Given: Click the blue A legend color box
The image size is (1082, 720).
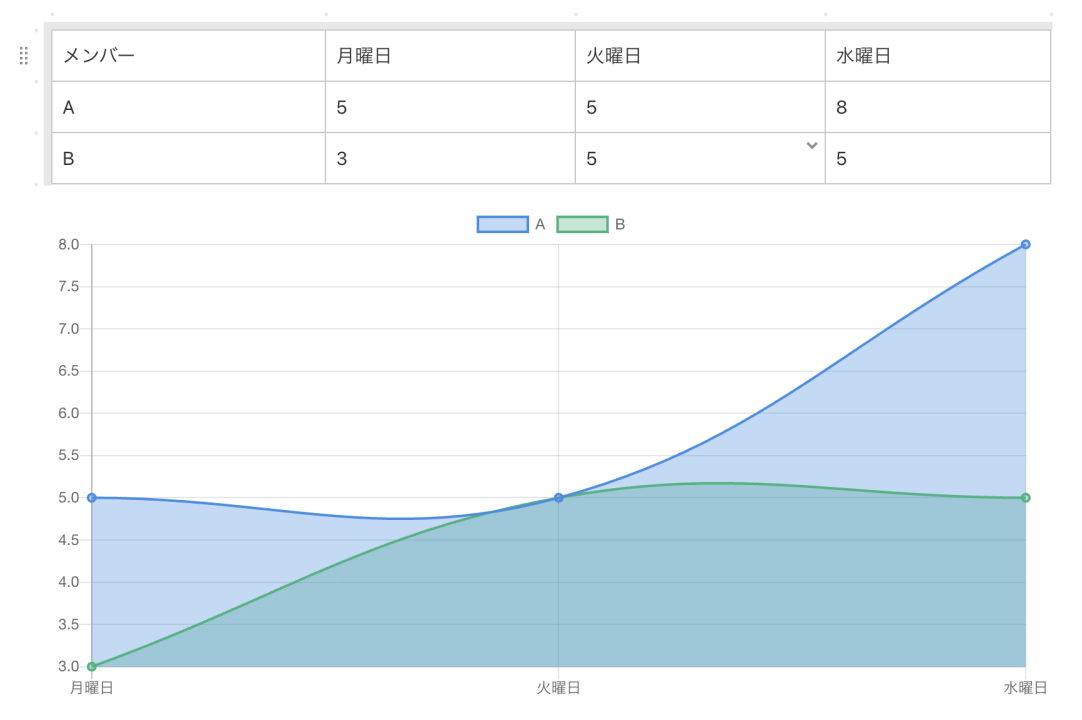Looking at the screenshot, I should click(502, 224).
